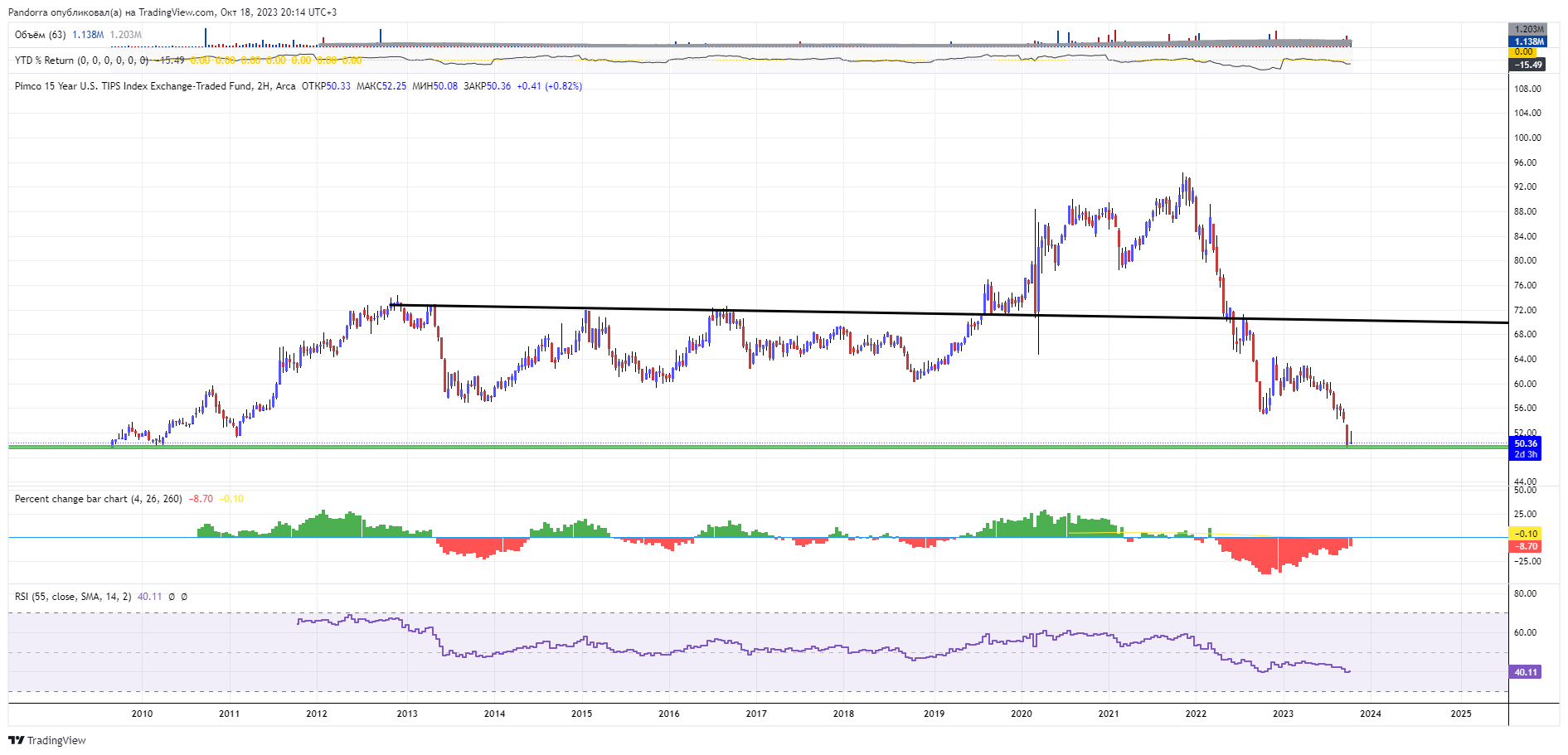The image size is (1568, 755).
Task: Click the 2020 time axis label
Action: tap(1022, 714)
